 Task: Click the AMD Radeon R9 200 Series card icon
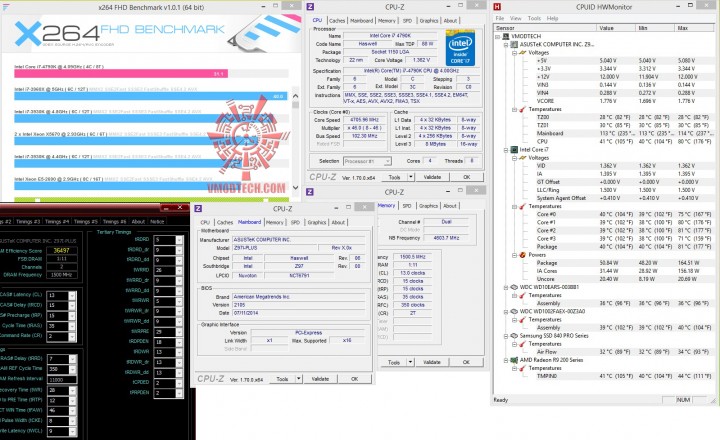tap(514, 360)
